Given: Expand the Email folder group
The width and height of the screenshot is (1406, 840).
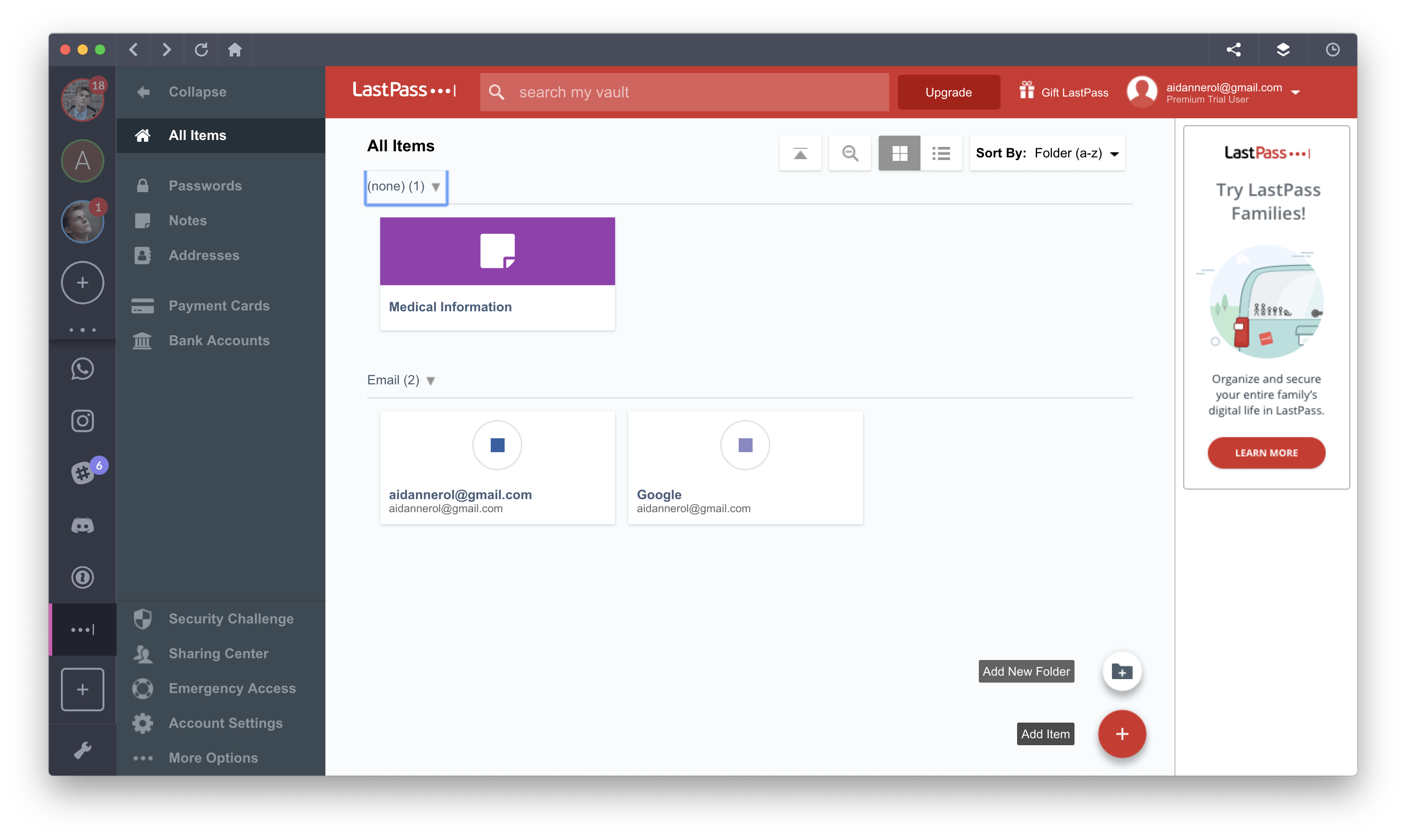Looking at the screenshot, I should tap(430, 380).
